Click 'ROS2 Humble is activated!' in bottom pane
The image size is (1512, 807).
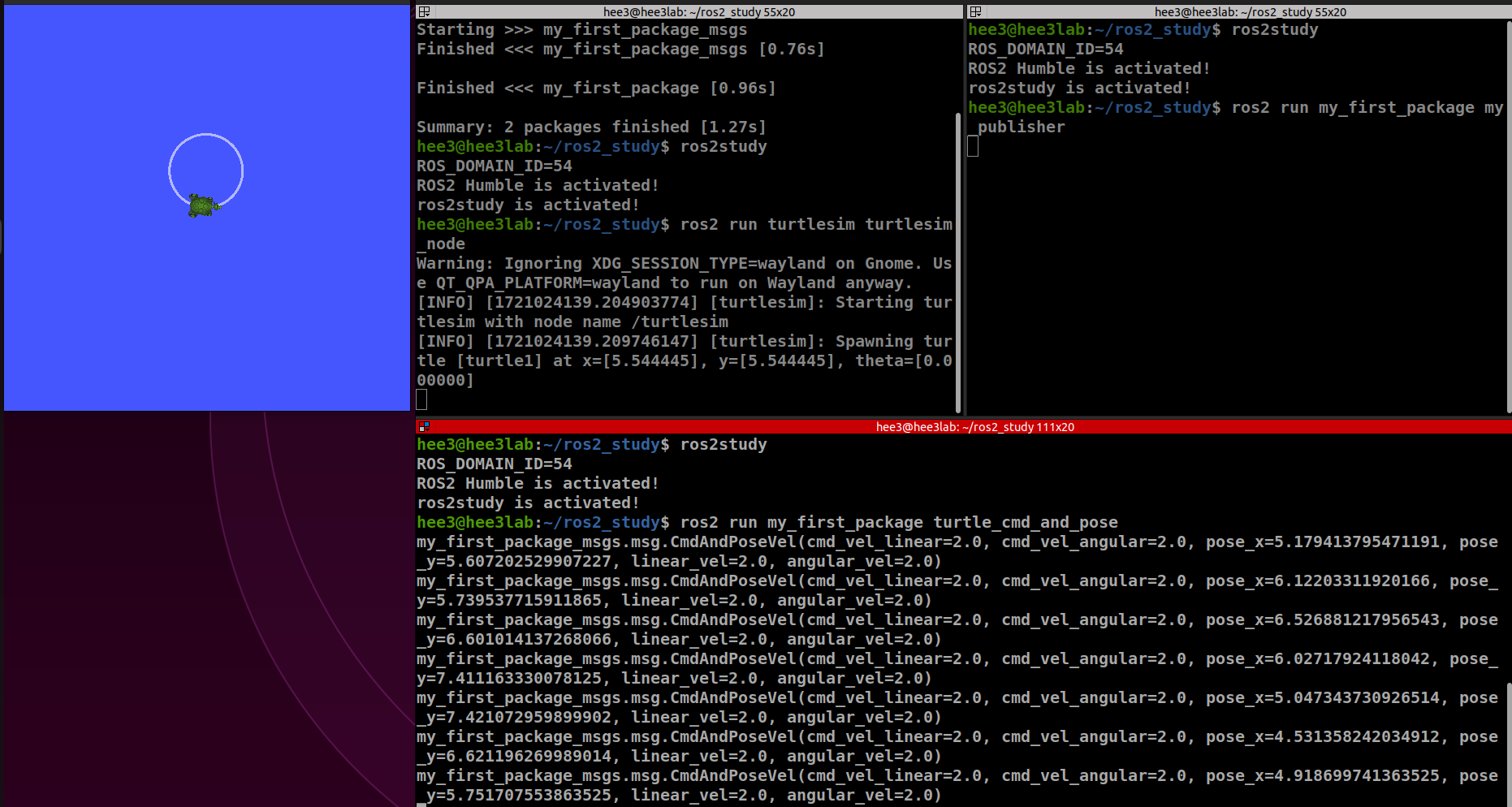538,483
